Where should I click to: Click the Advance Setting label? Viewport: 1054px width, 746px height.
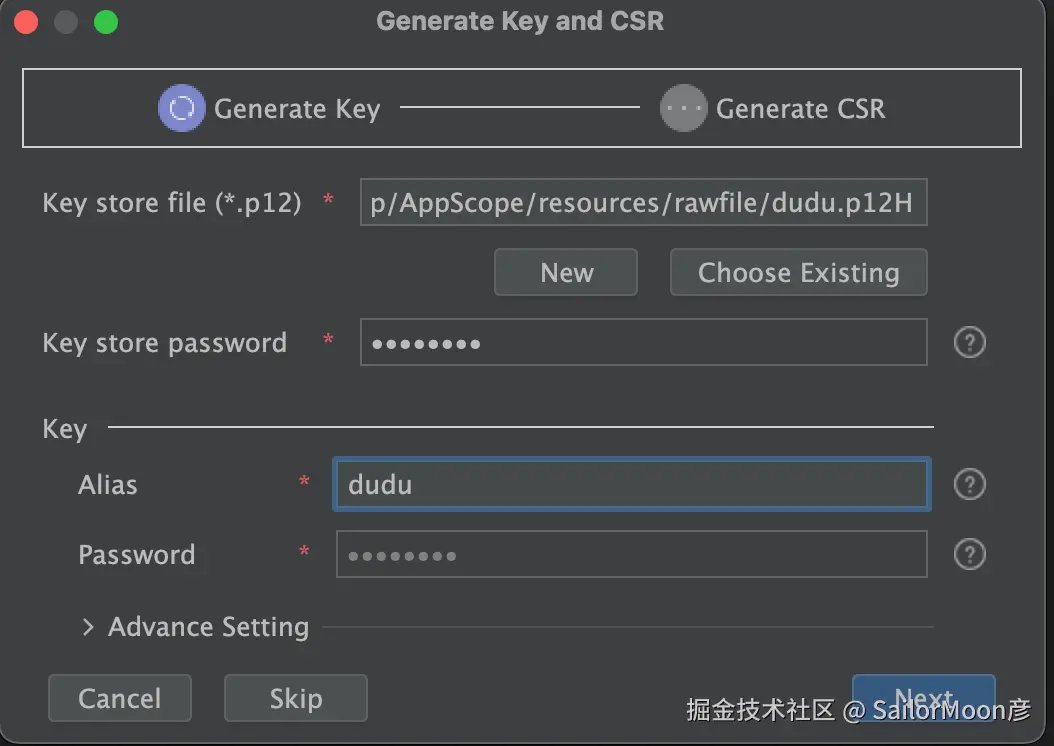(208, 627)
